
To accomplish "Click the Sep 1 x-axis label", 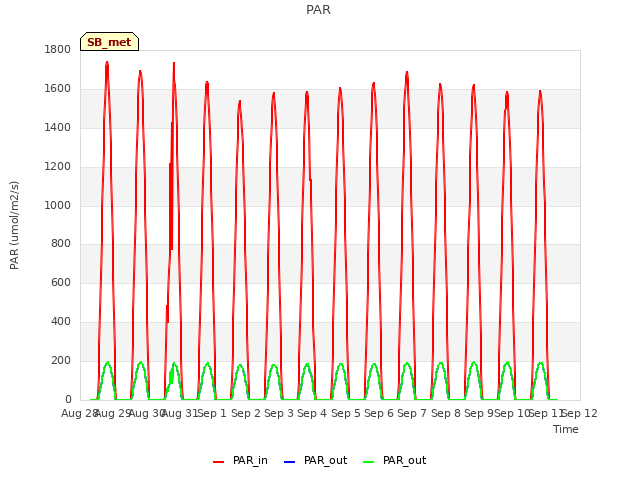I will (212, 413).
